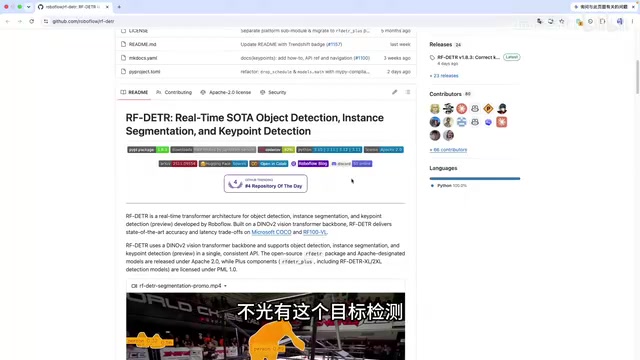Go back with the browser back arrow
The height and width of the screenshot is (360, 640).
click(x=8, y=21)
